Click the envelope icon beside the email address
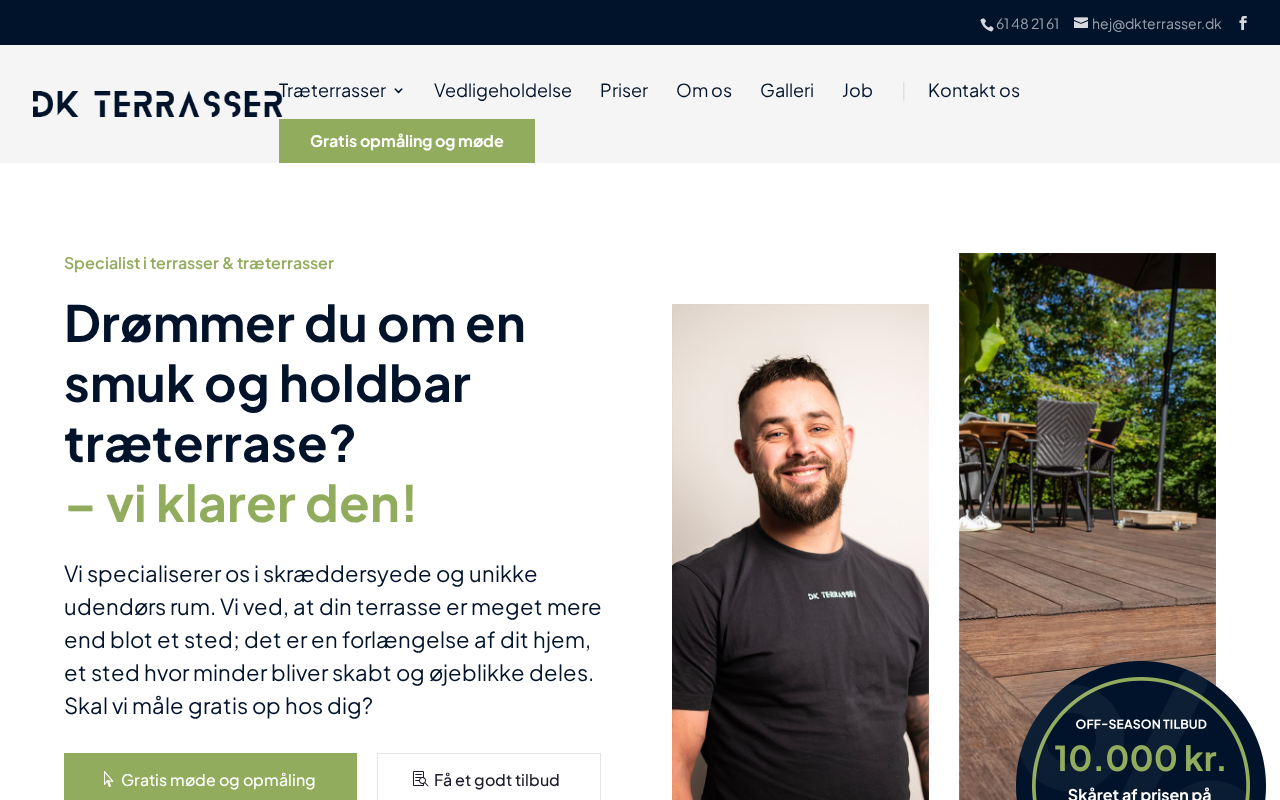This screenshot has height=800, width=1280. [x=1081, y=22]
